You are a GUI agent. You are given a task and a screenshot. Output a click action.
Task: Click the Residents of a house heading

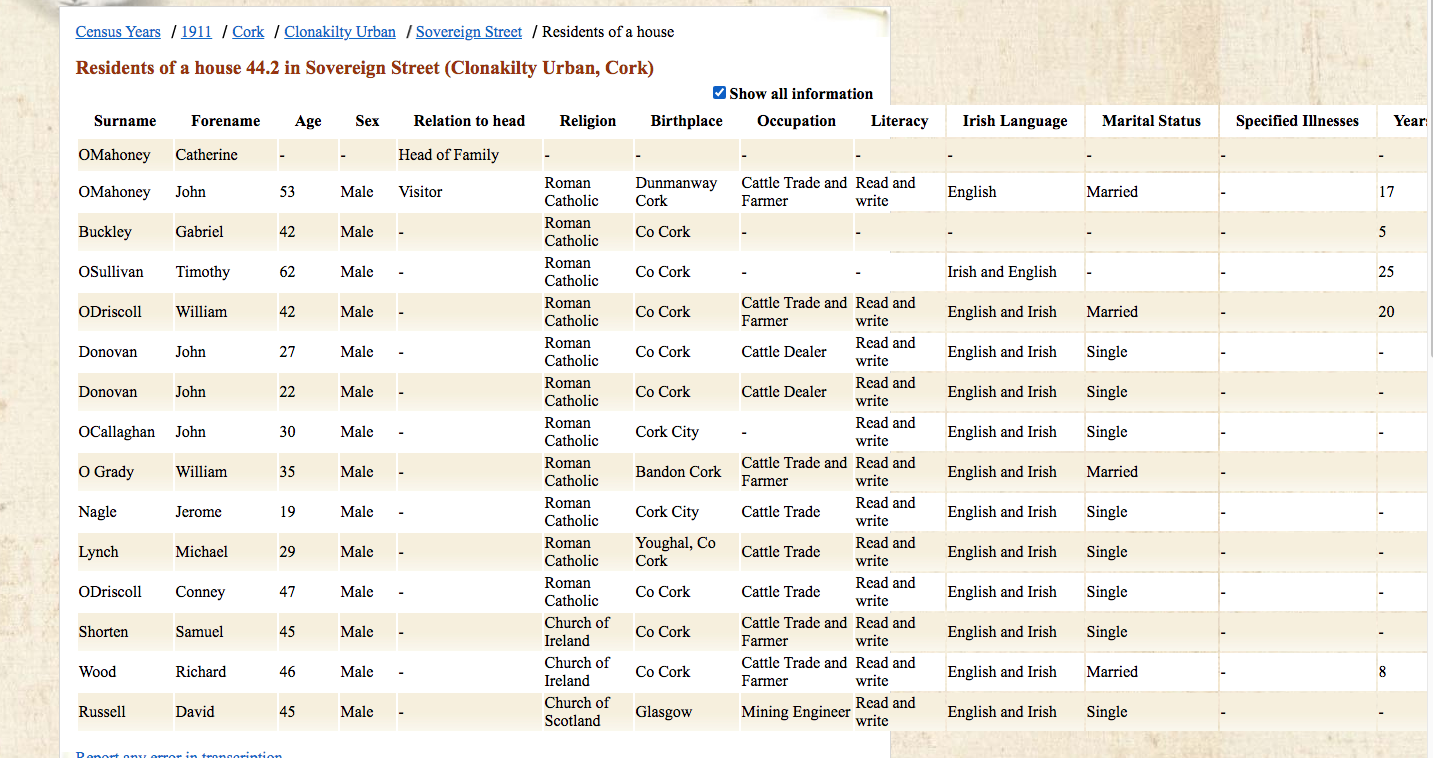coord(365,68)
